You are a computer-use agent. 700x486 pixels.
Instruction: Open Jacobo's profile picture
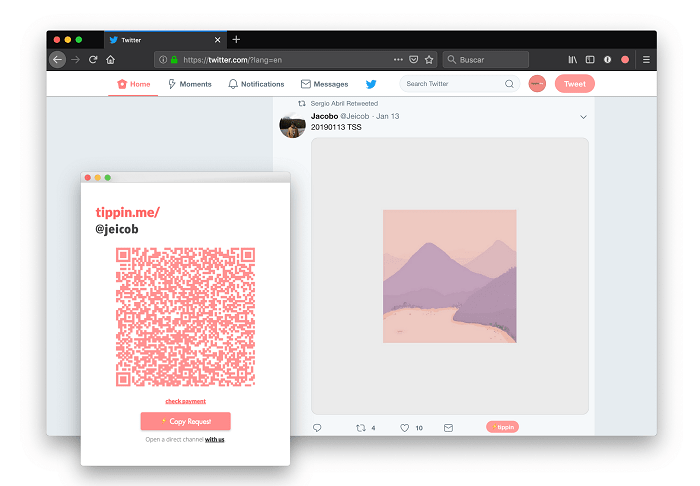(x=292, y=125)
